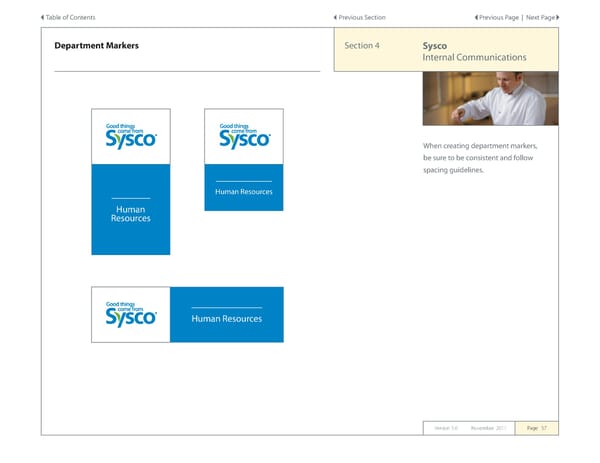Click Human Resources label in the horizontal marker
The width and height of the screenshot is (600, 463).
(226, 318)
